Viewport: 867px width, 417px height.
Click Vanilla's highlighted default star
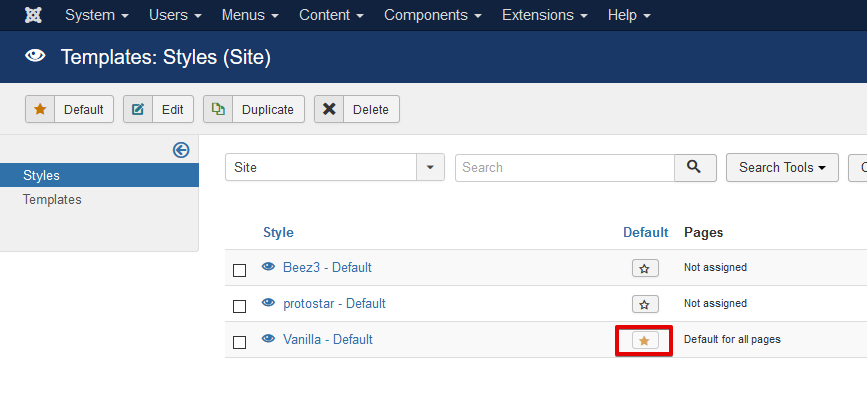[645, 341]
